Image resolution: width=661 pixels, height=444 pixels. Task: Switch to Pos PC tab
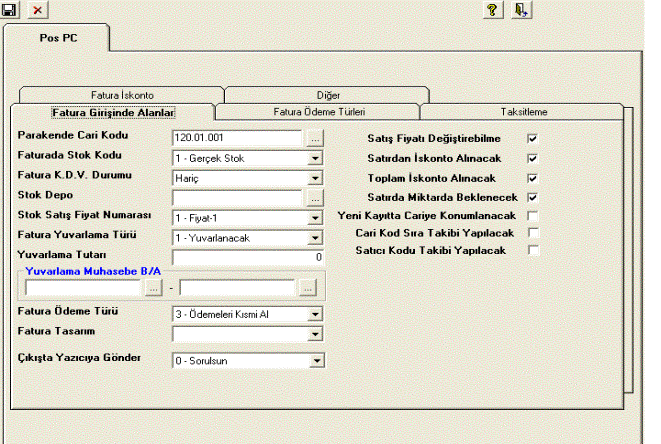pyautogui.click(x=58, y=38)
